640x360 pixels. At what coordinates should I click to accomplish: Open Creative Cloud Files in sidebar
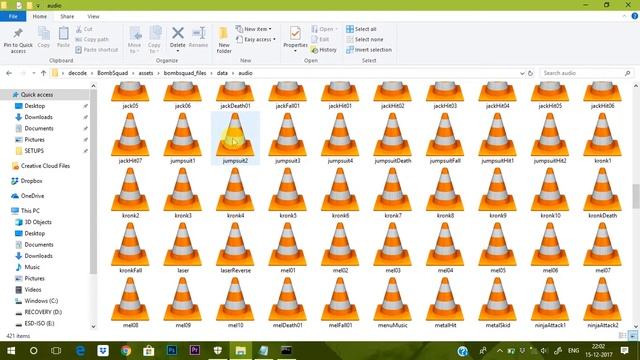pos(45,166)
